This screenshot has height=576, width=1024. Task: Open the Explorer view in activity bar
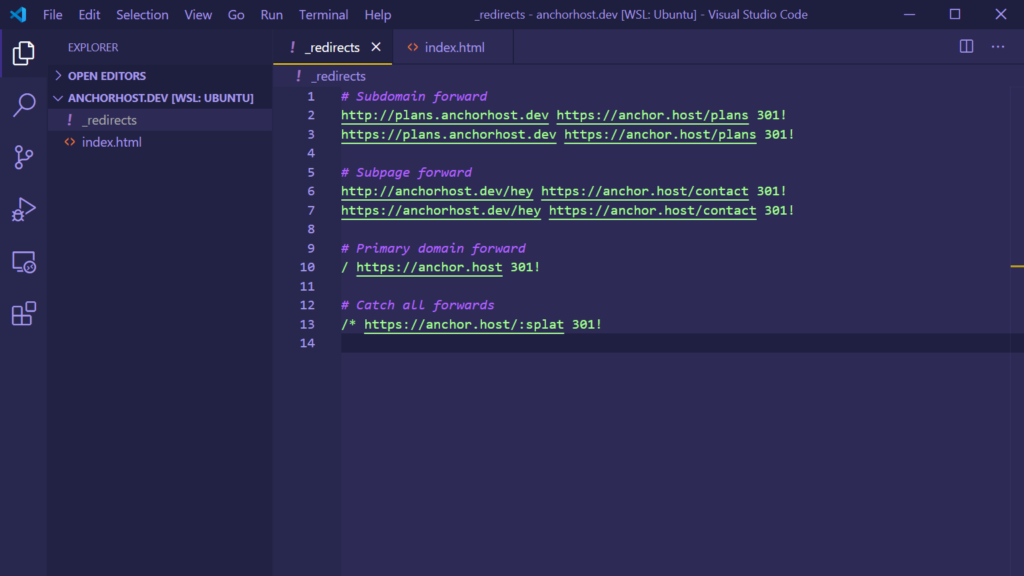click(x=23, y=54)
